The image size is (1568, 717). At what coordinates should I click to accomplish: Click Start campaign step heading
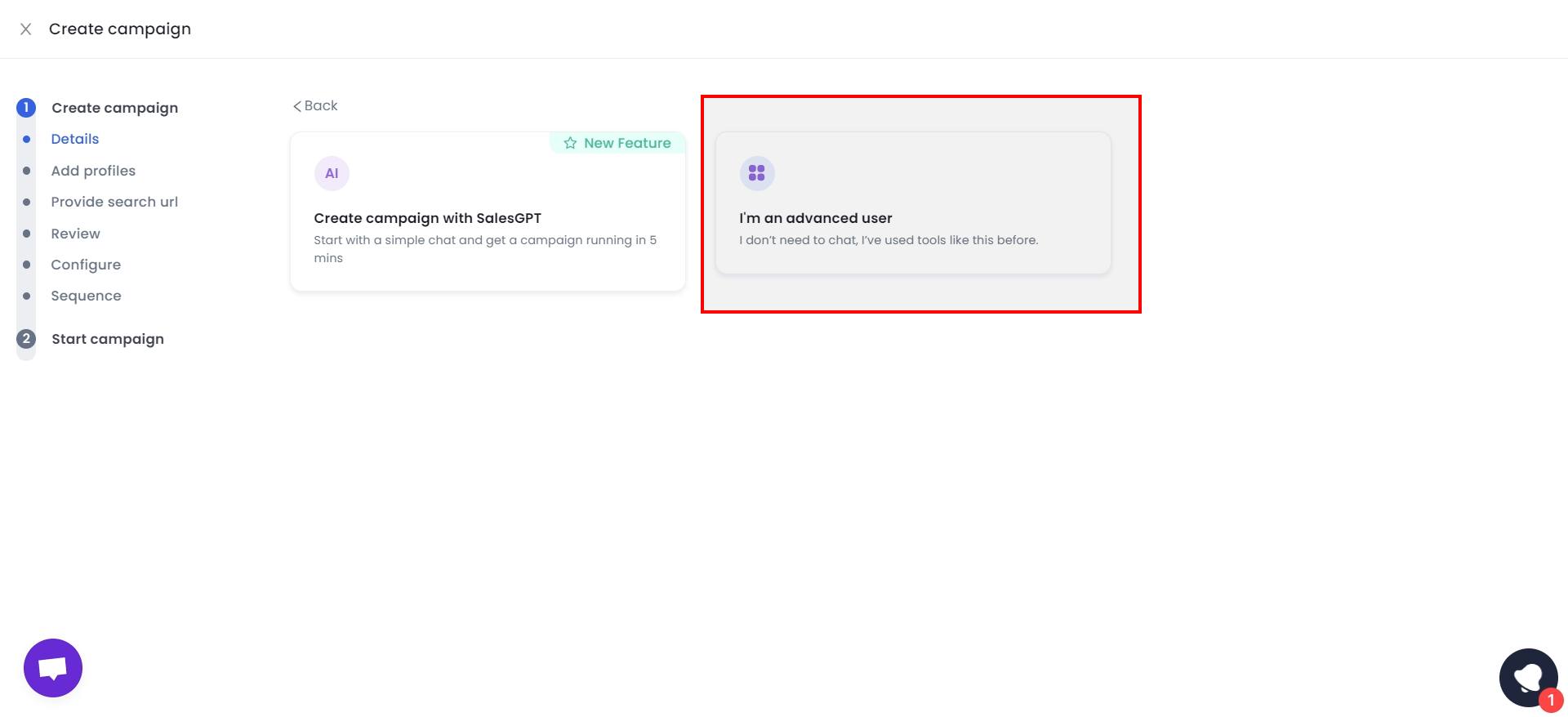(x=108, y=339)
